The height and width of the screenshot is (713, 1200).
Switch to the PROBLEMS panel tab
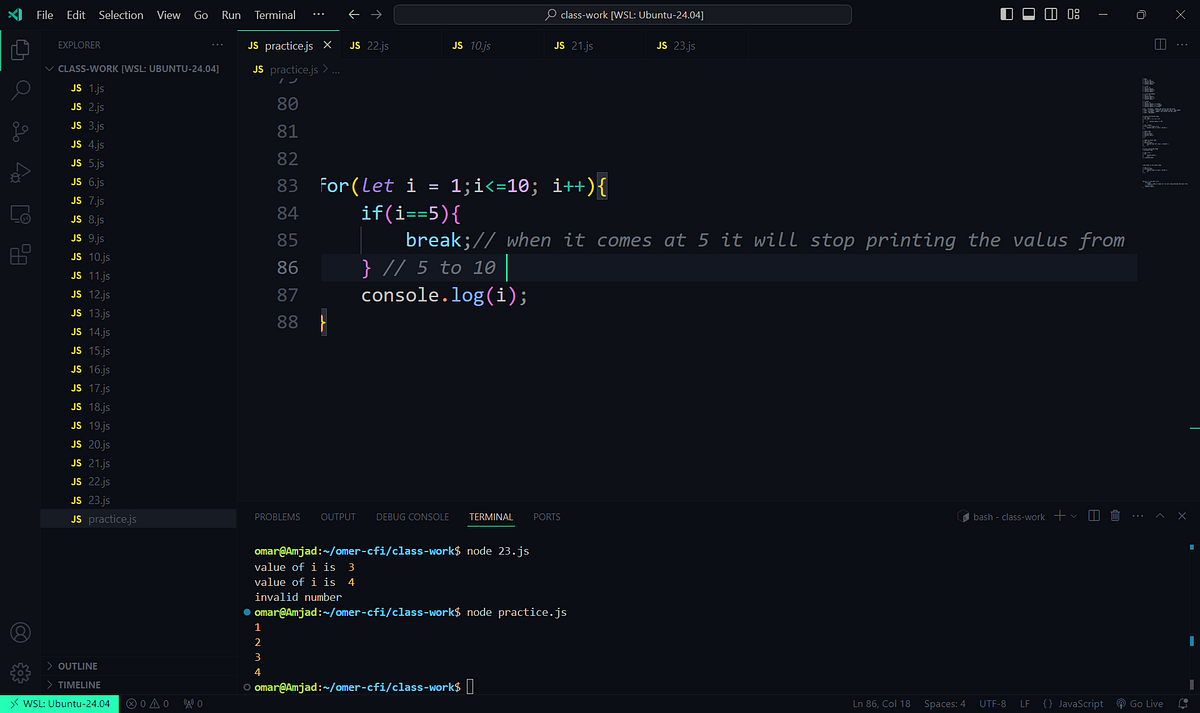point(277,517)
